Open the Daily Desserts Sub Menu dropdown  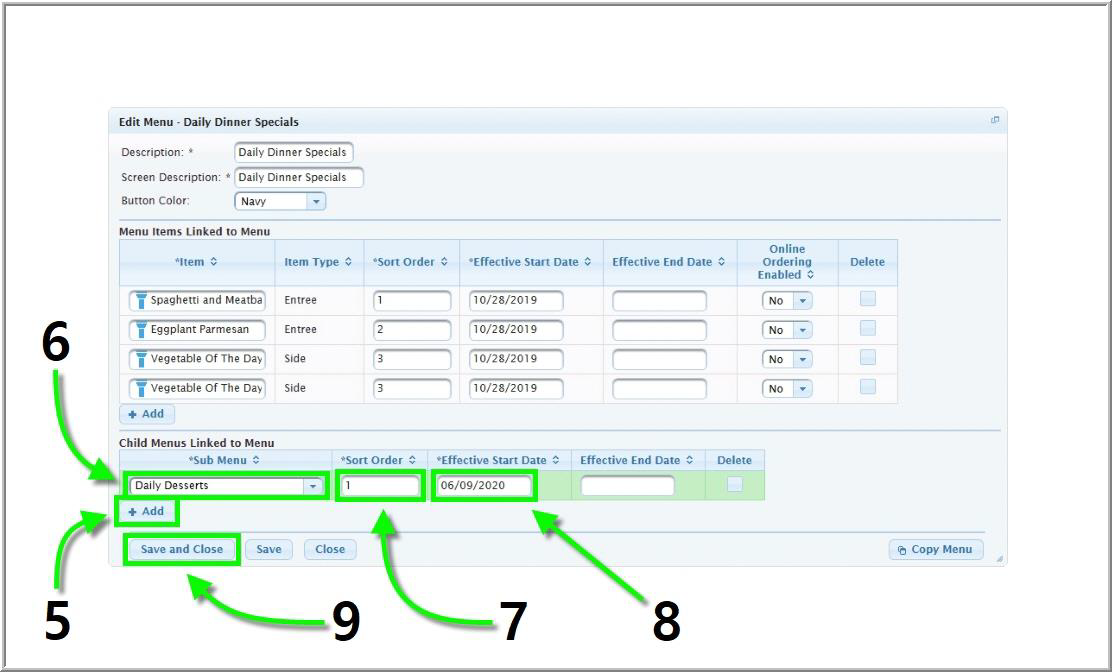click(x=313, y=486)
